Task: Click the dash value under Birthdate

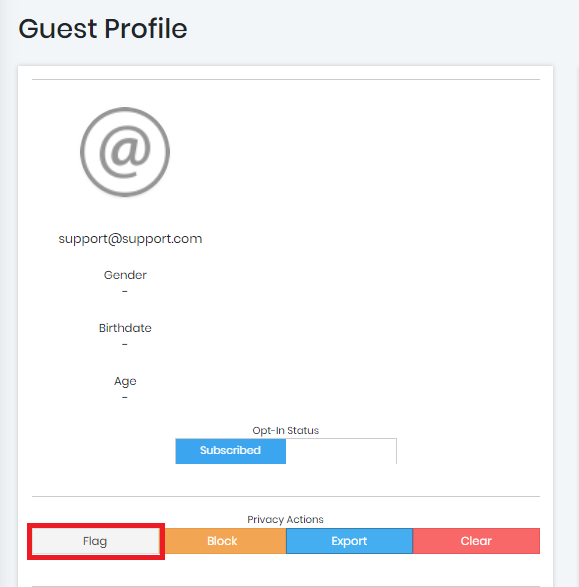Action: click(125, 344)
